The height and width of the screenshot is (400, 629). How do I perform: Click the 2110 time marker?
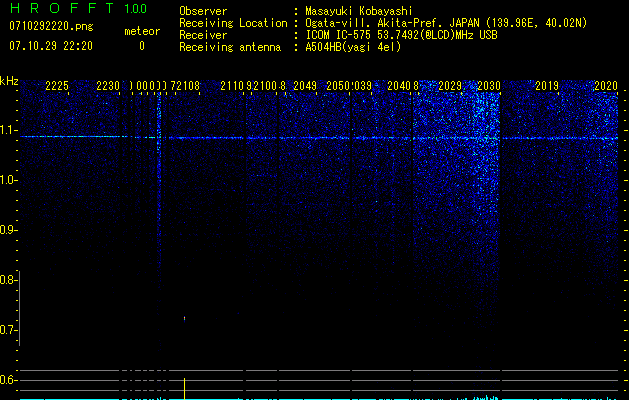232,86
